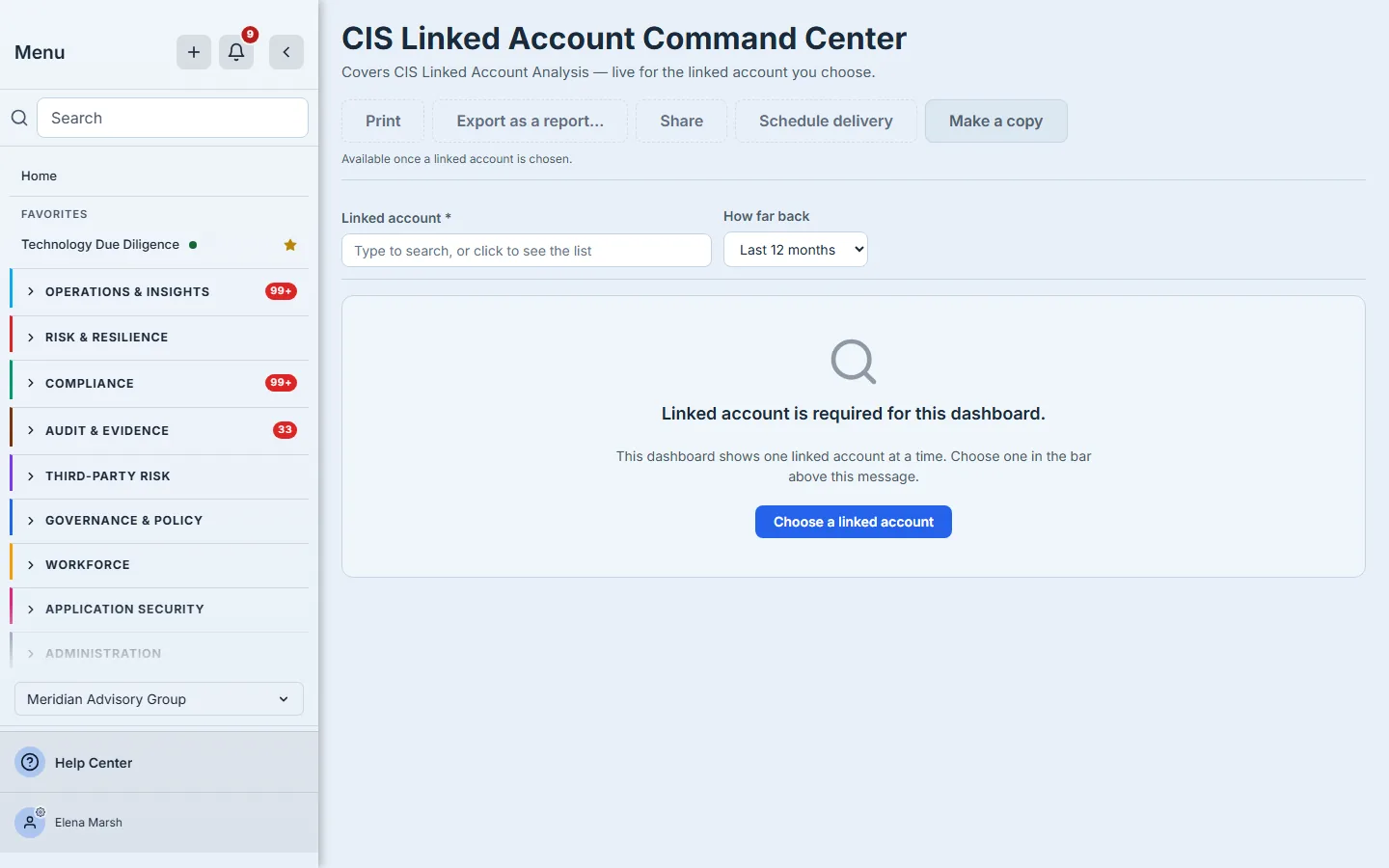The height and width of the screenshot is (868, 1389).
Task: Expand Administration section chevron
Action: click(31, 654)
